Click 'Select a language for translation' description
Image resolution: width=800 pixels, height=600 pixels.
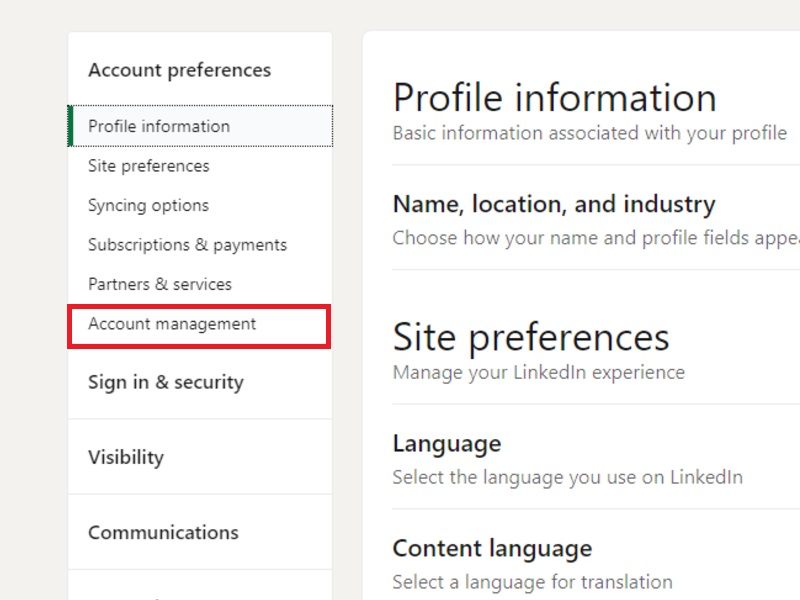[x=532, y=581]
